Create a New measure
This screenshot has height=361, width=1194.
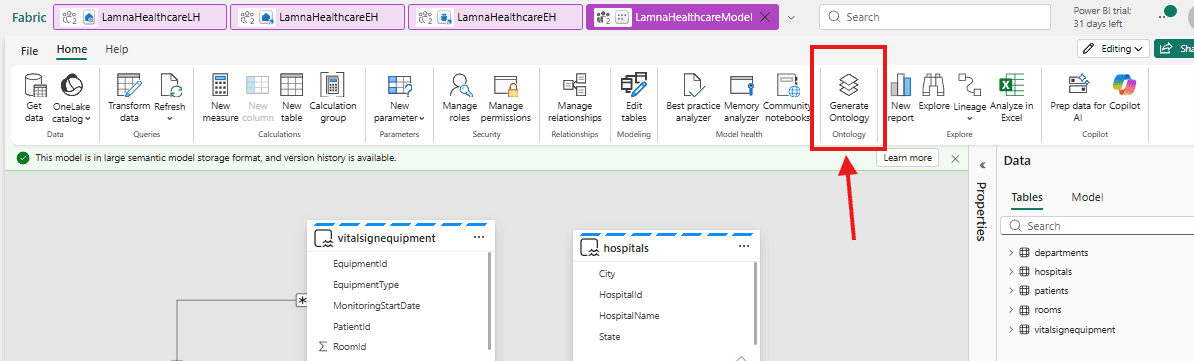[221, 97]
